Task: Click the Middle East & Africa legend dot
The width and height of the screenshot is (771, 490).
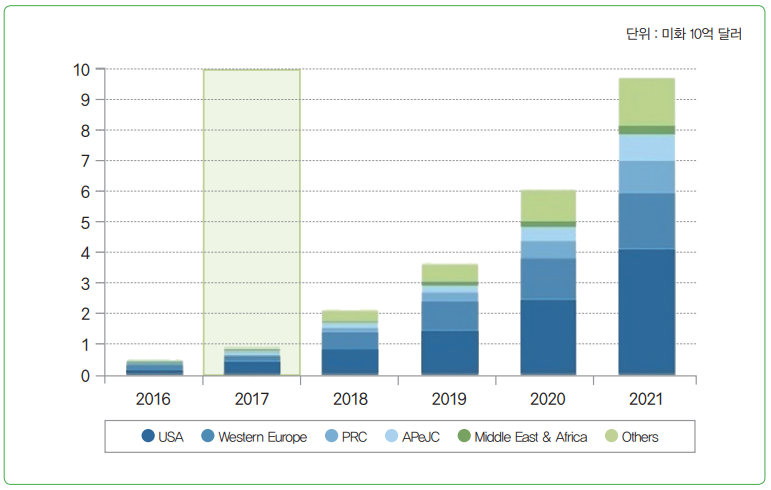Action: [464, 435]
